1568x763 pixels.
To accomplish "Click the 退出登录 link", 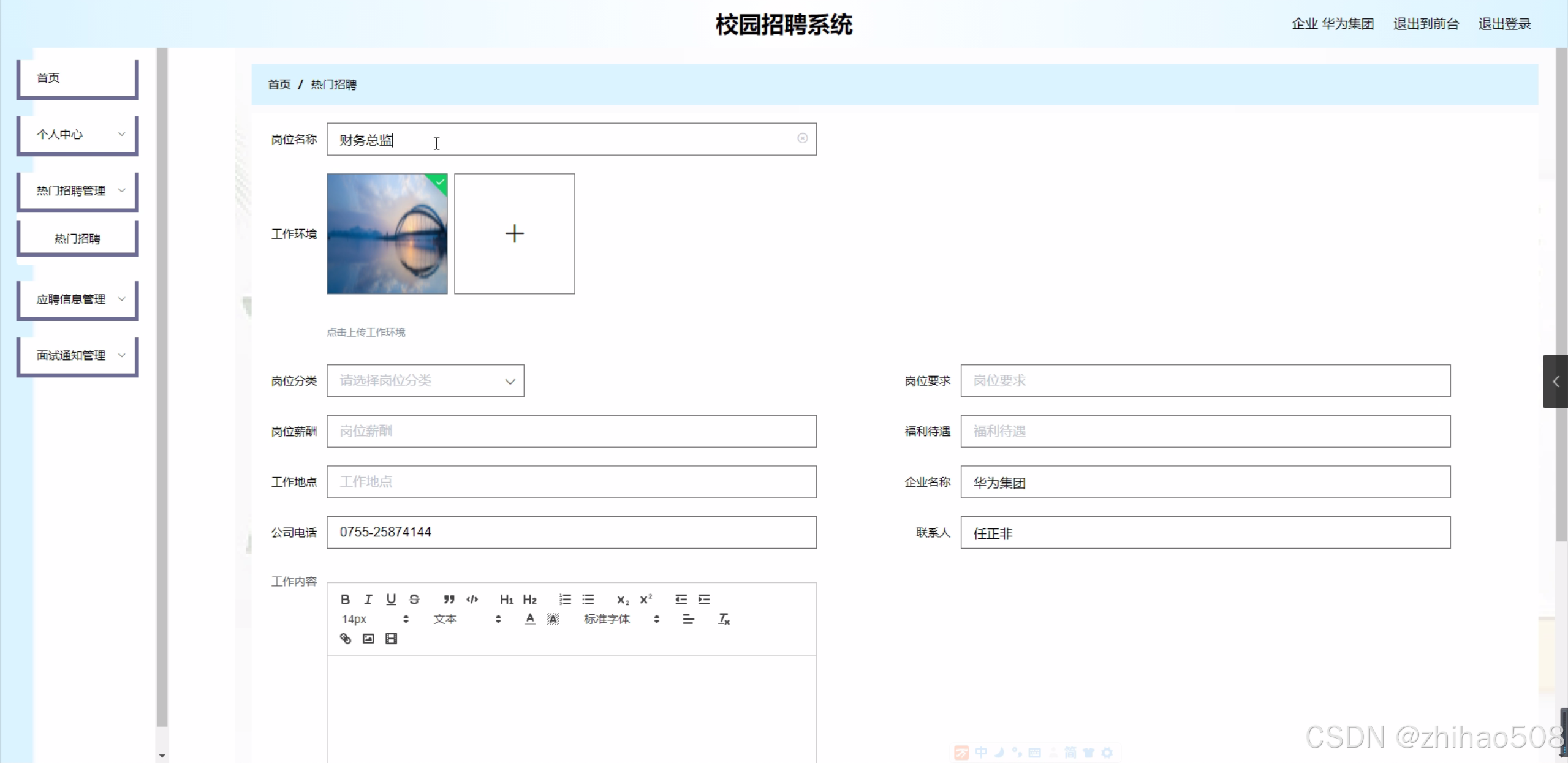I will [x=1504, y=24].
